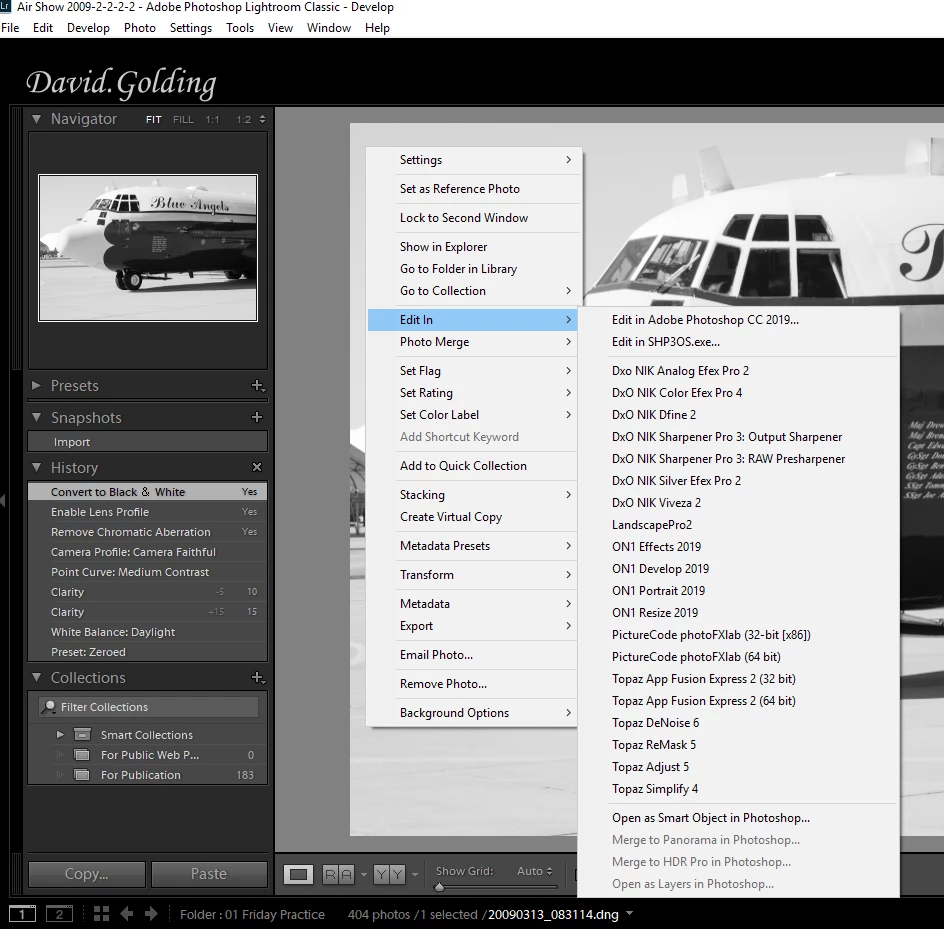Click the For Public Web P... collection icon
This screenshot has width=944, height=929.
[82, 755]
